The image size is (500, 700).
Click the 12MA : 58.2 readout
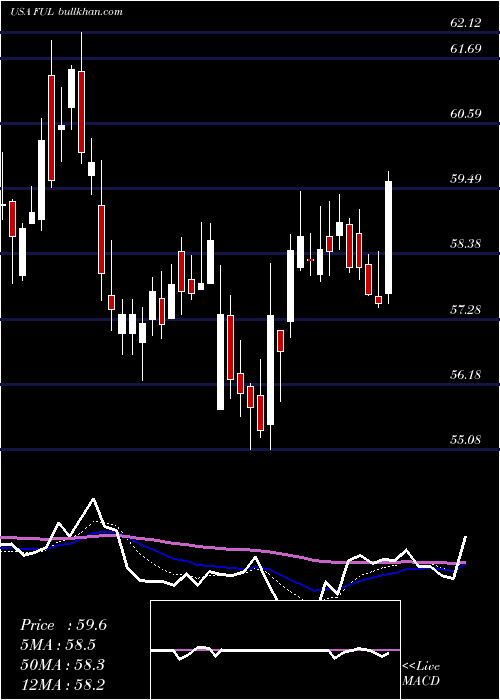point(62,684)
